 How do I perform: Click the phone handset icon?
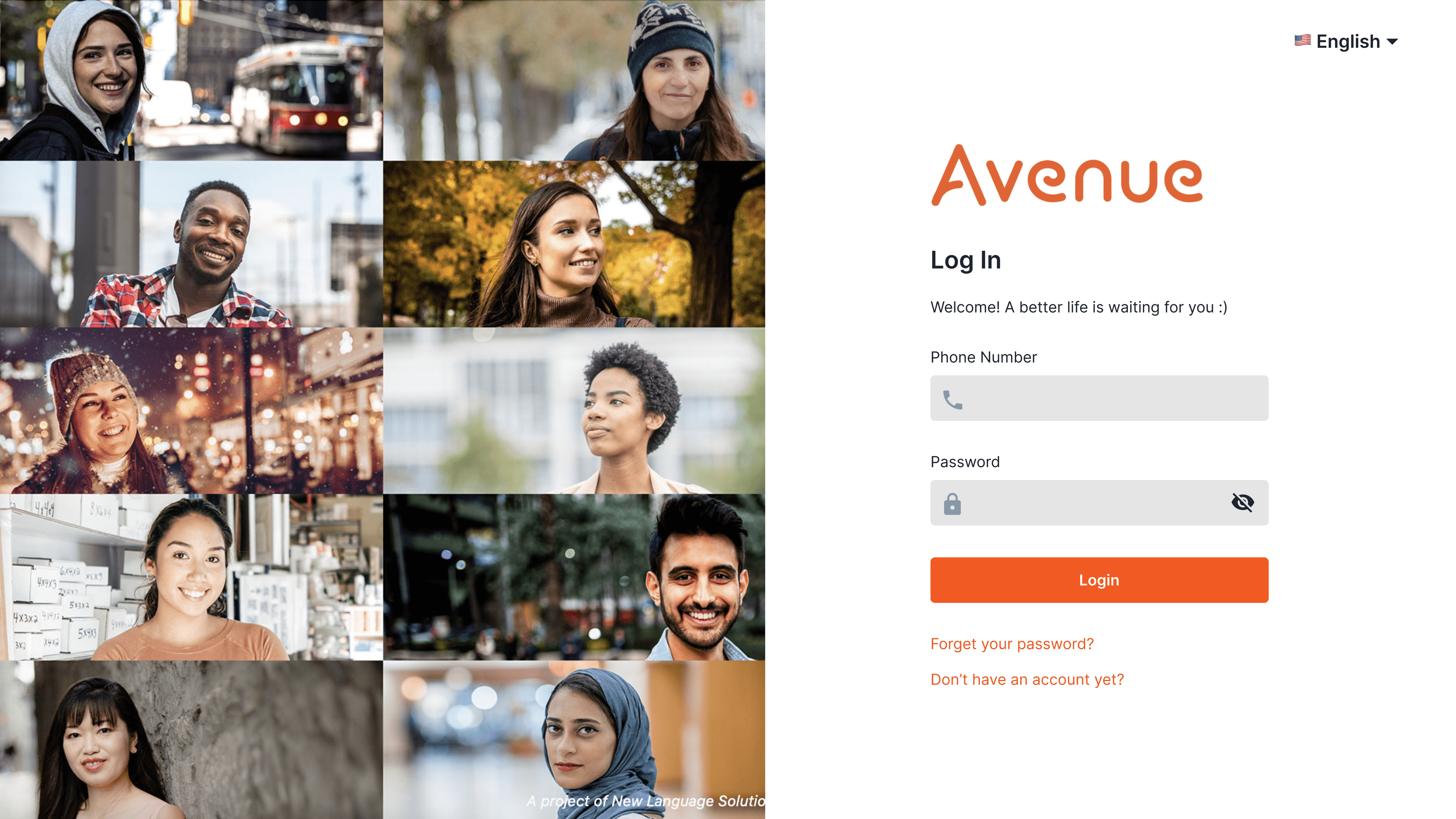coord(952,400)
